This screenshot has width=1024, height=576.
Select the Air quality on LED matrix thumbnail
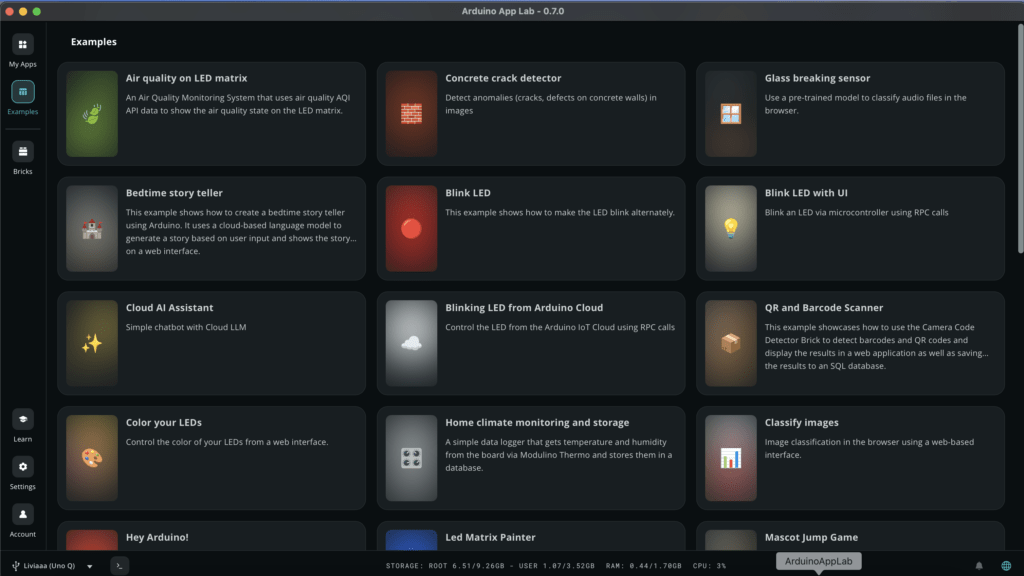(x=92, y=114)
